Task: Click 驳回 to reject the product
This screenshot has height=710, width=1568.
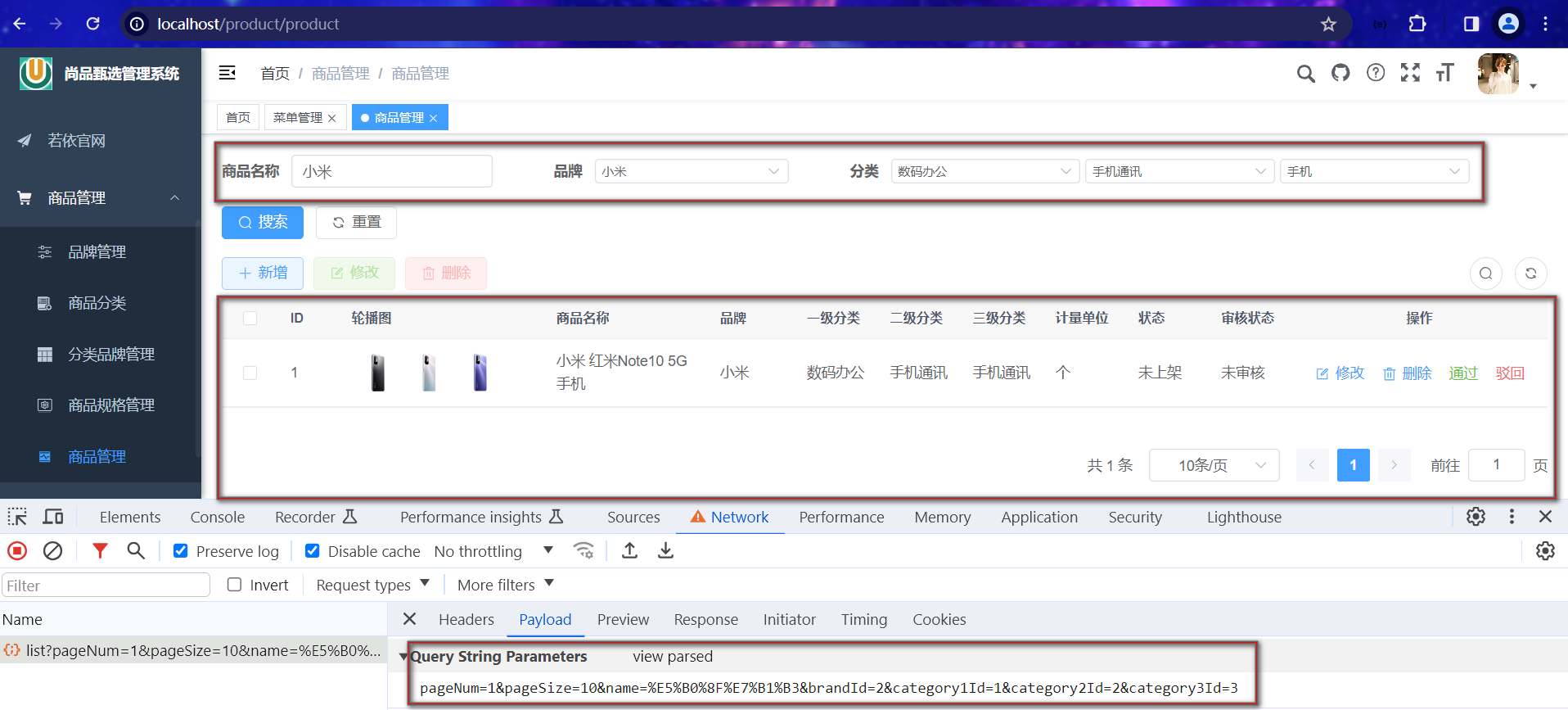Action: click(1510, 373)
